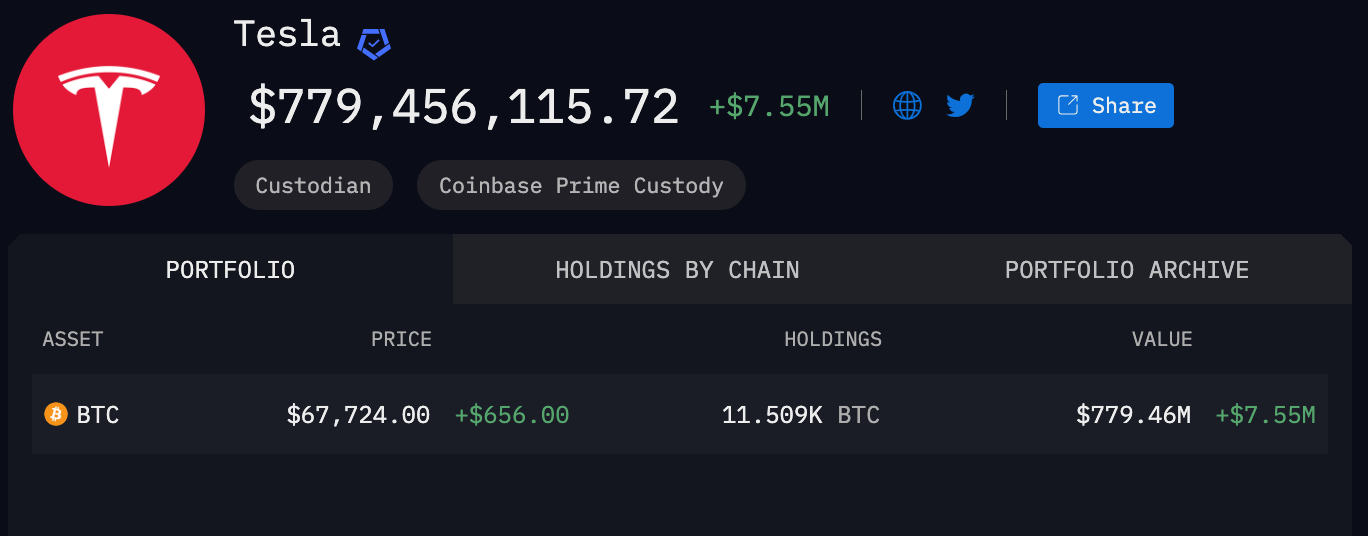Open the Twitter bird icon

point(960,105)
